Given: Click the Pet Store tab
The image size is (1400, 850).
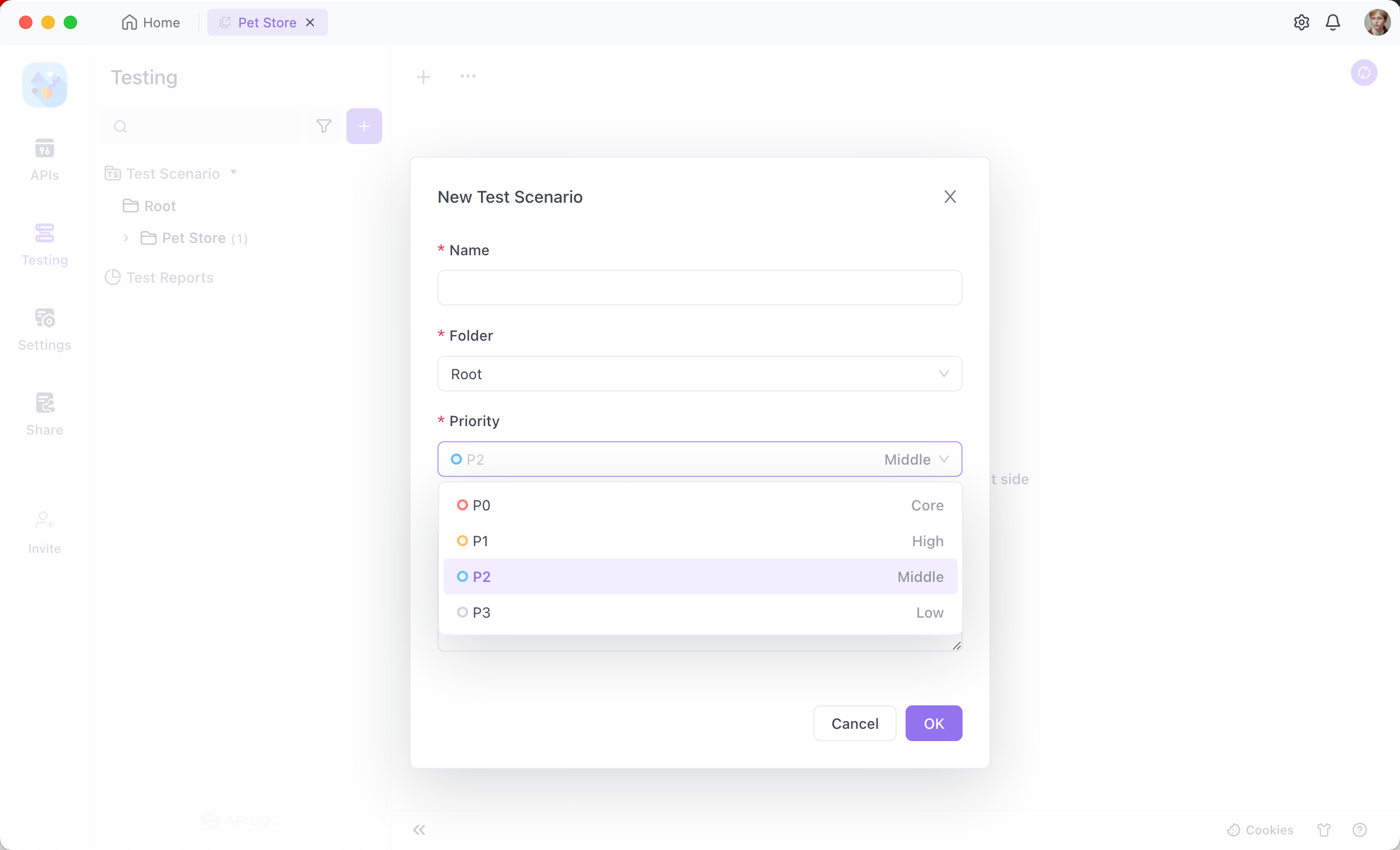Looking at the screenshot, I should point(266,22).
